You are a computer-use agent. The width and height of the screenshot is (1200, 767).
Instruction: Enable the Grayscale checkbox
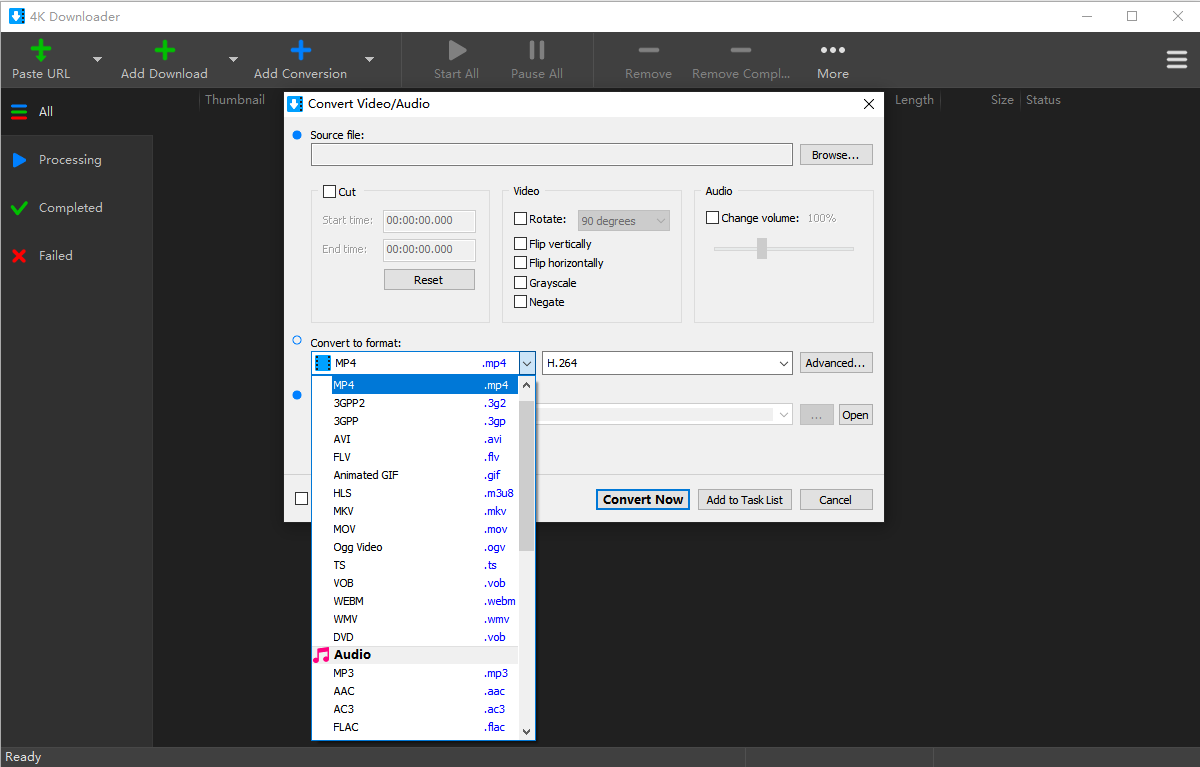(x=520, y=283)
